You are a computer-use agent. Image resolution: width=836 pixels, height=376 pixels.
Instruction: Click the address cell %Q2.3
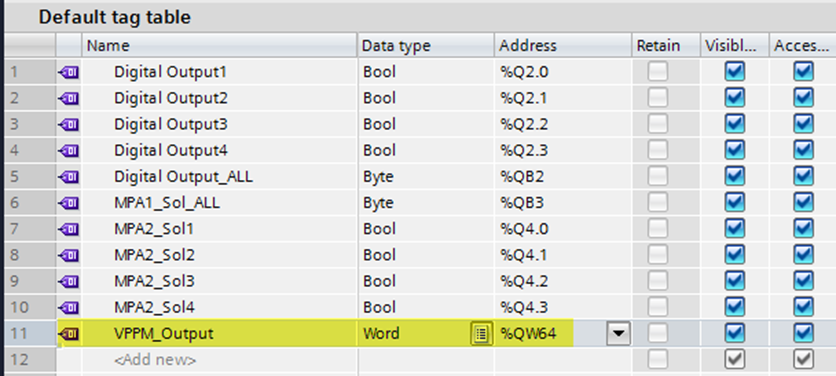coord(562,150)
